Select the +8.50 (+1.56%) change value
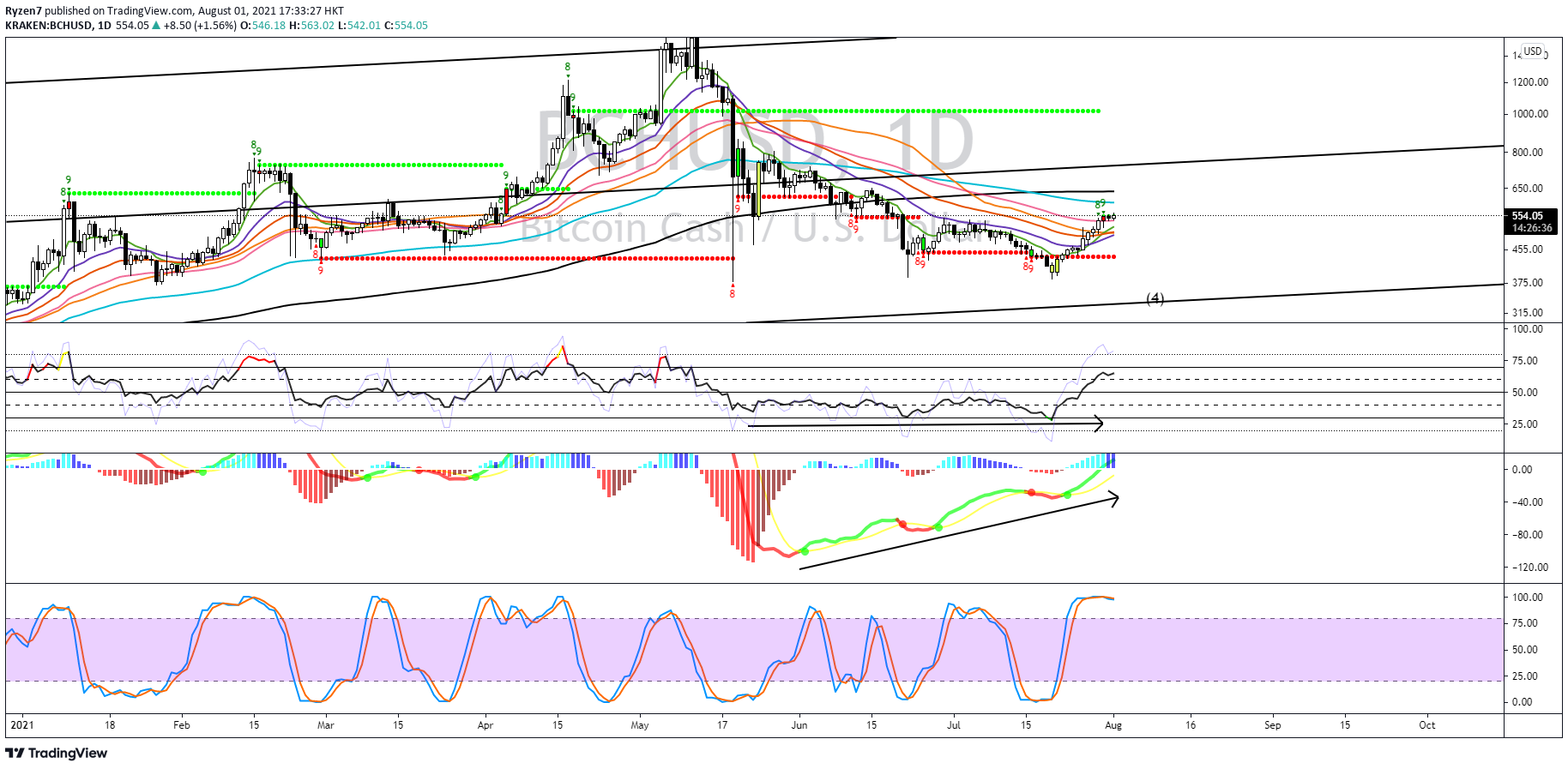This screenshot has height=769, width=1568. click(x=199, y=25)
